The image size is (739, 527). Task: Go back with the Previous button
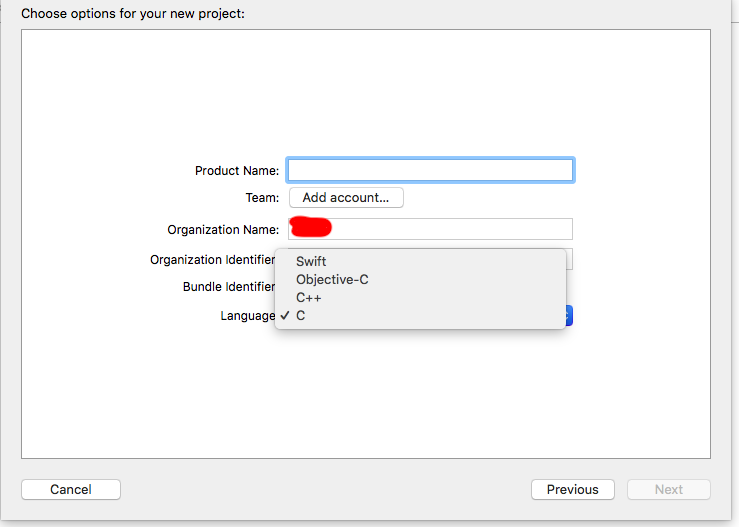click(573, 489)
